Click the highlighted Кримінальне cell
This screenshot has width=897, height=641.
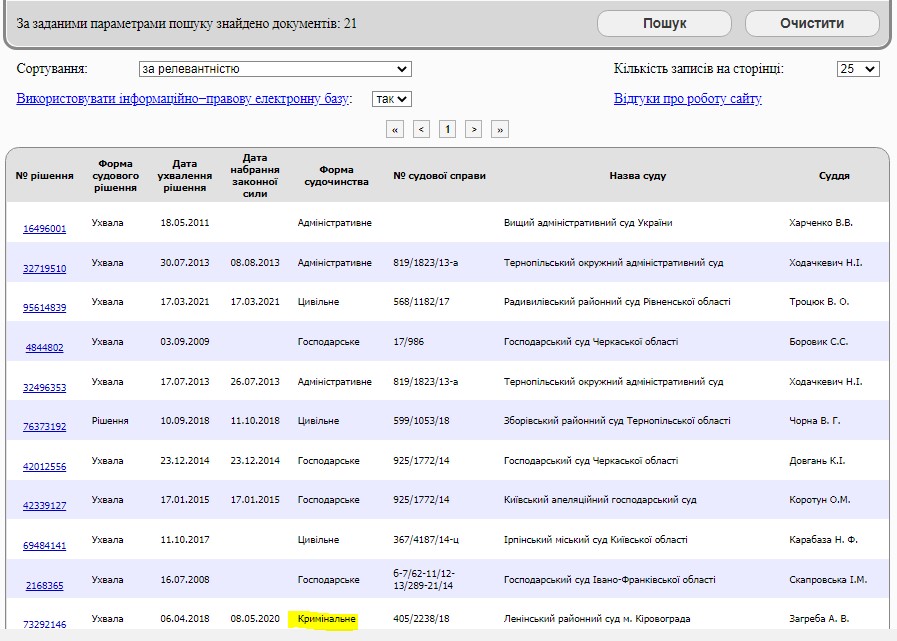pyautogui.click(x=326, y=619)
